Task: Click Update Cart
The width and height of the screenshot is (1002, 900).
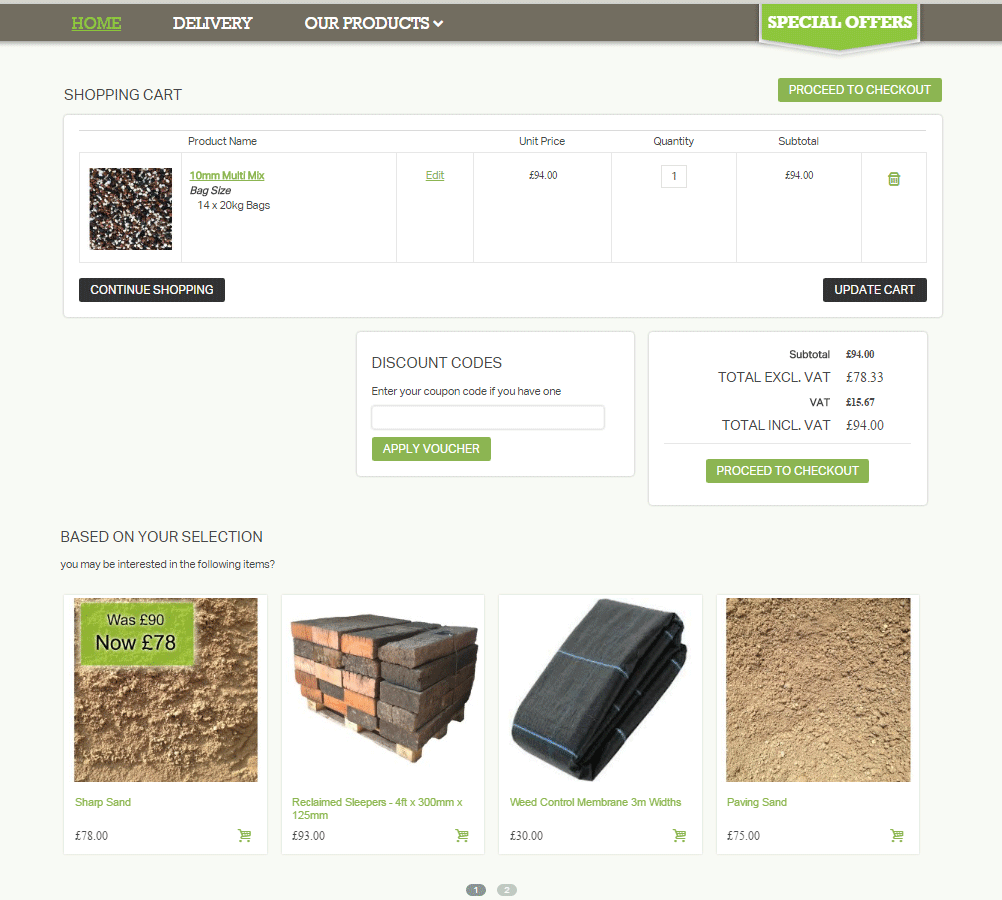Action: 874,289
